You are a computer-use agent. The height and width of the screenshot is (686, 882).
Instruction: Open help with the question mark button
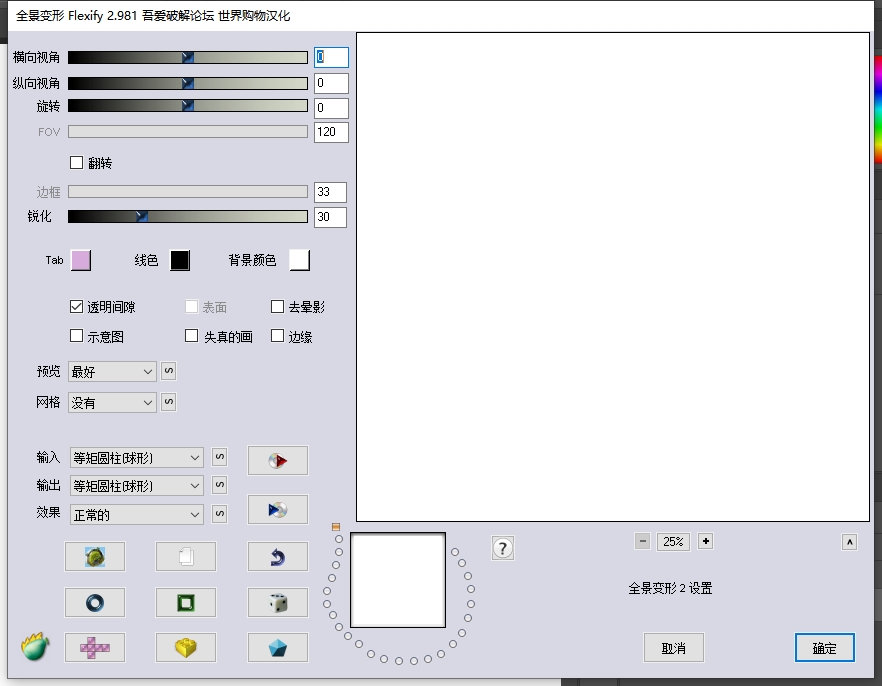tap(502, 548)
